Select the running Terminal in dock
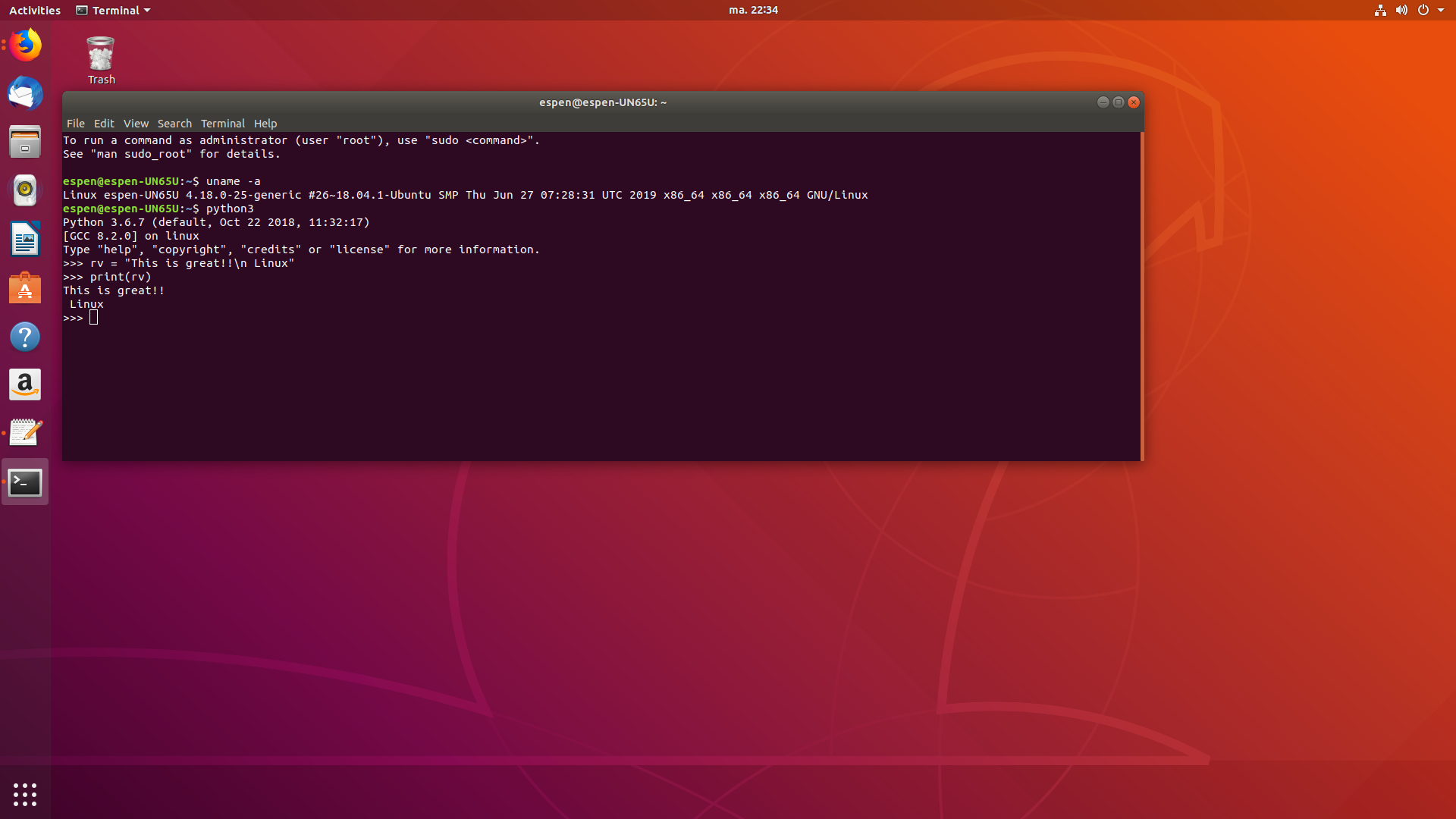Image resolution: width=1456 pixels, height=819 pixels. pyautogui.click(x=25, y=482)
